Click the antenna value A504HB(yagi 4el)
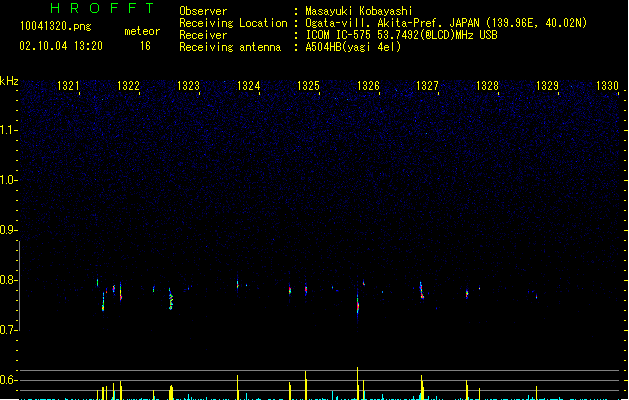629x400 pixels. 353,47
